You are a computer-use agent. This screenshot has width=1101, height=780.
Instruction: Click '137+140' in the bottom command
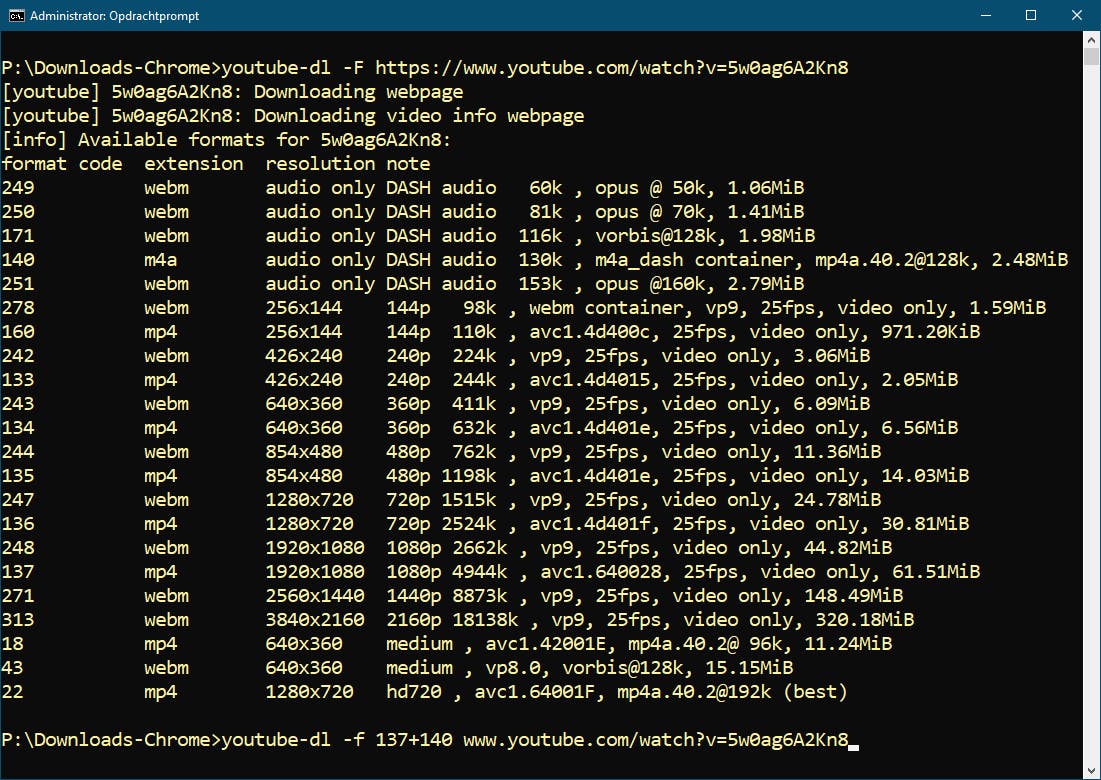[414, 740]
